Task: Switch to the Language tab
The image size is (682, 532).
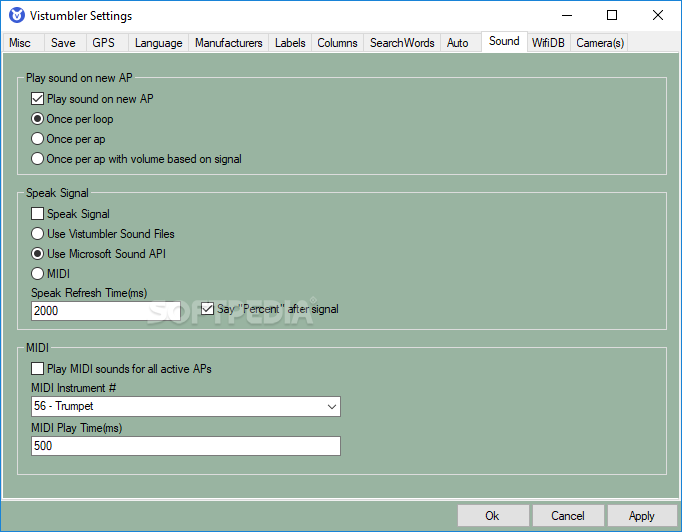Action: coord(158,43)
